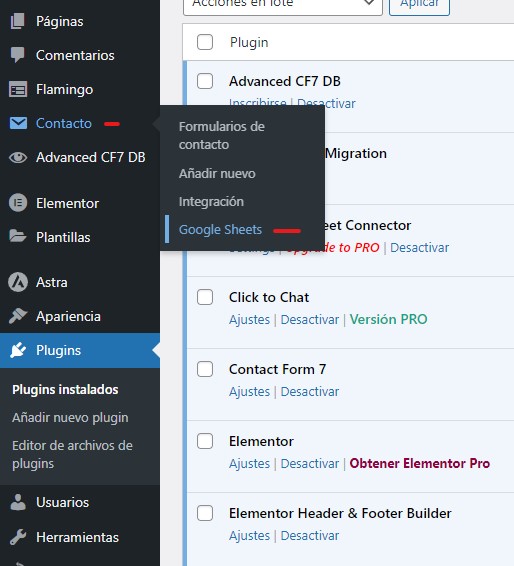Click the Plantillas folder icon

coord(18,237)
